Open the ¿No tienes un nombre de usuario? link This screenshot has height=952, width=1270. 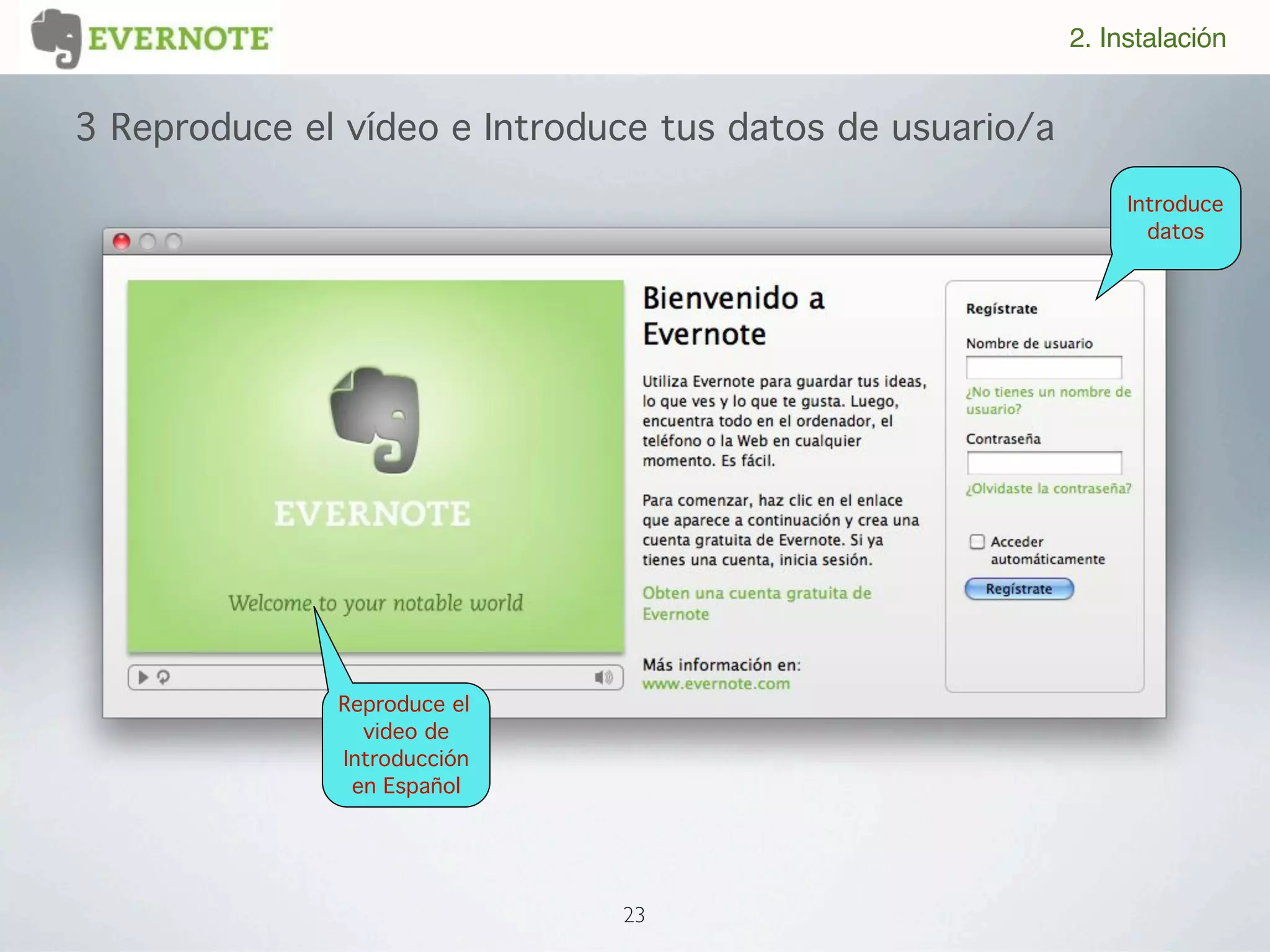1048,400
